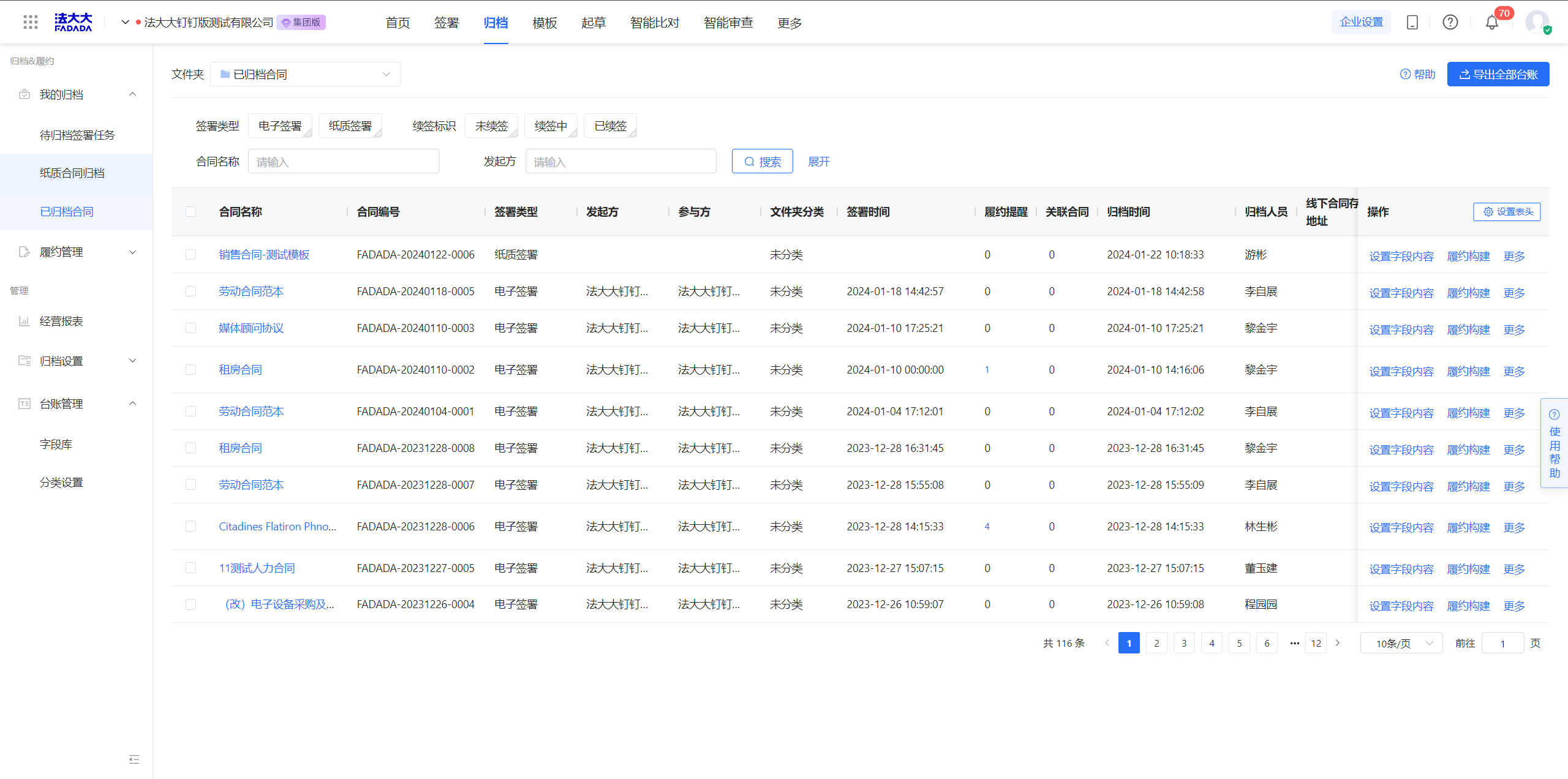The image size is (1568, 779).
Task: Focus the 合同名称 input field
Action: coord(344,162)
